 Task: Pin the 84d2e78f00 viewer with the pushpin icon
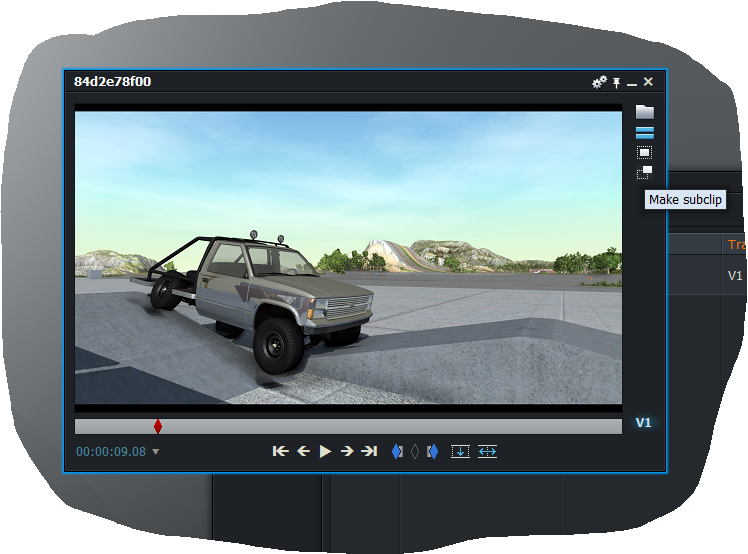click(x=616, y=83)
